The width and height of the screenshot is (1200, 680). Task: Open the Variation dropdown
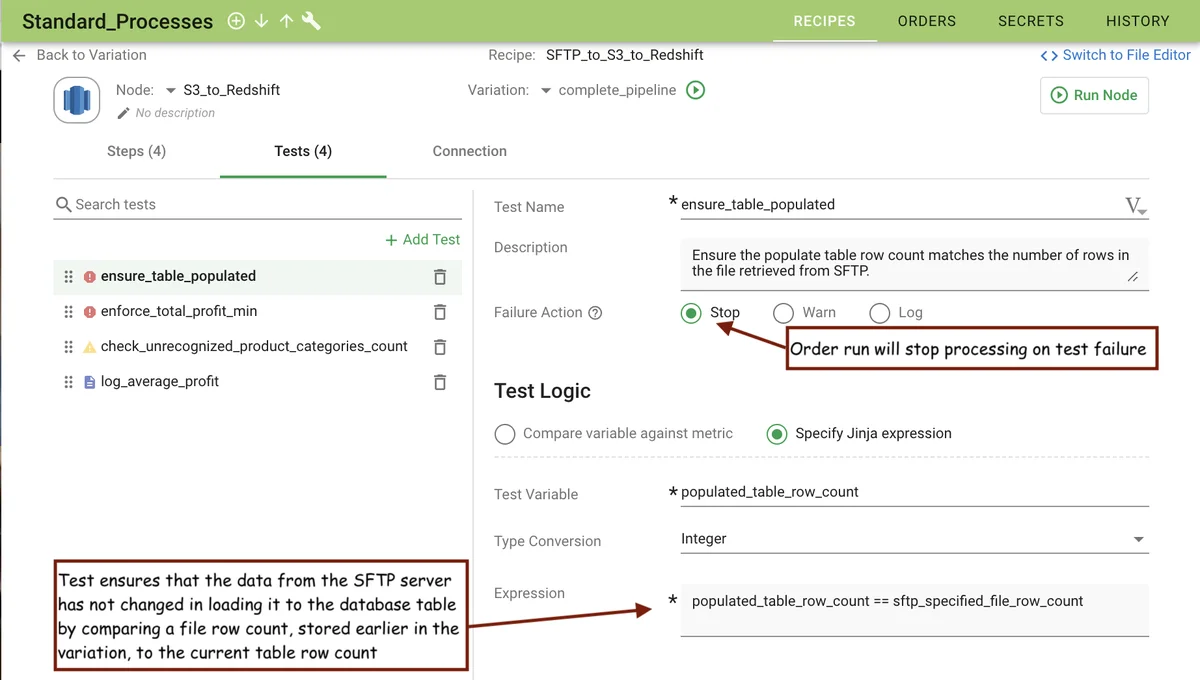click(546, 91)
